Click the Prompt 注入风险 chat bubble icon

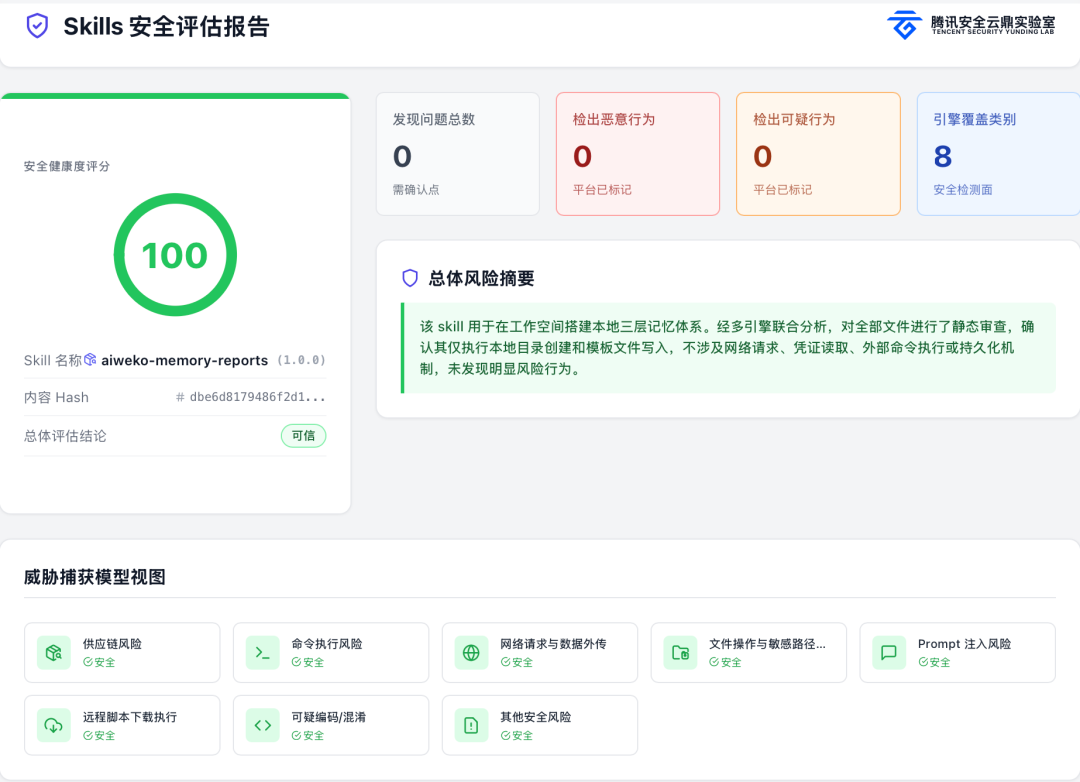coord(889,652)
